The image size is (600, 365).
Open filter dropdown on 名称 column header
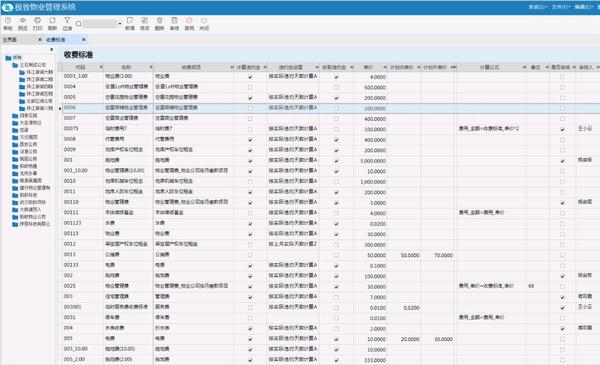(151, 67)
